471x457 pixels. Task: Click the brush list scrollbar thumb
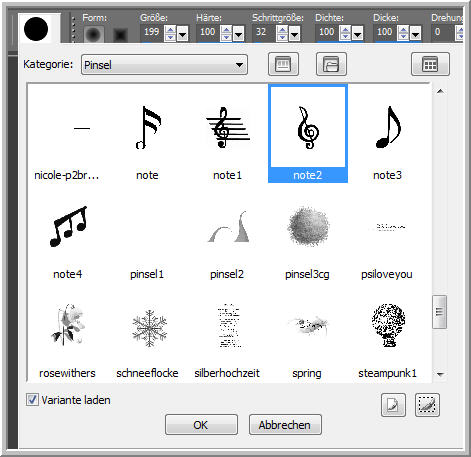[x=439, y=312]
